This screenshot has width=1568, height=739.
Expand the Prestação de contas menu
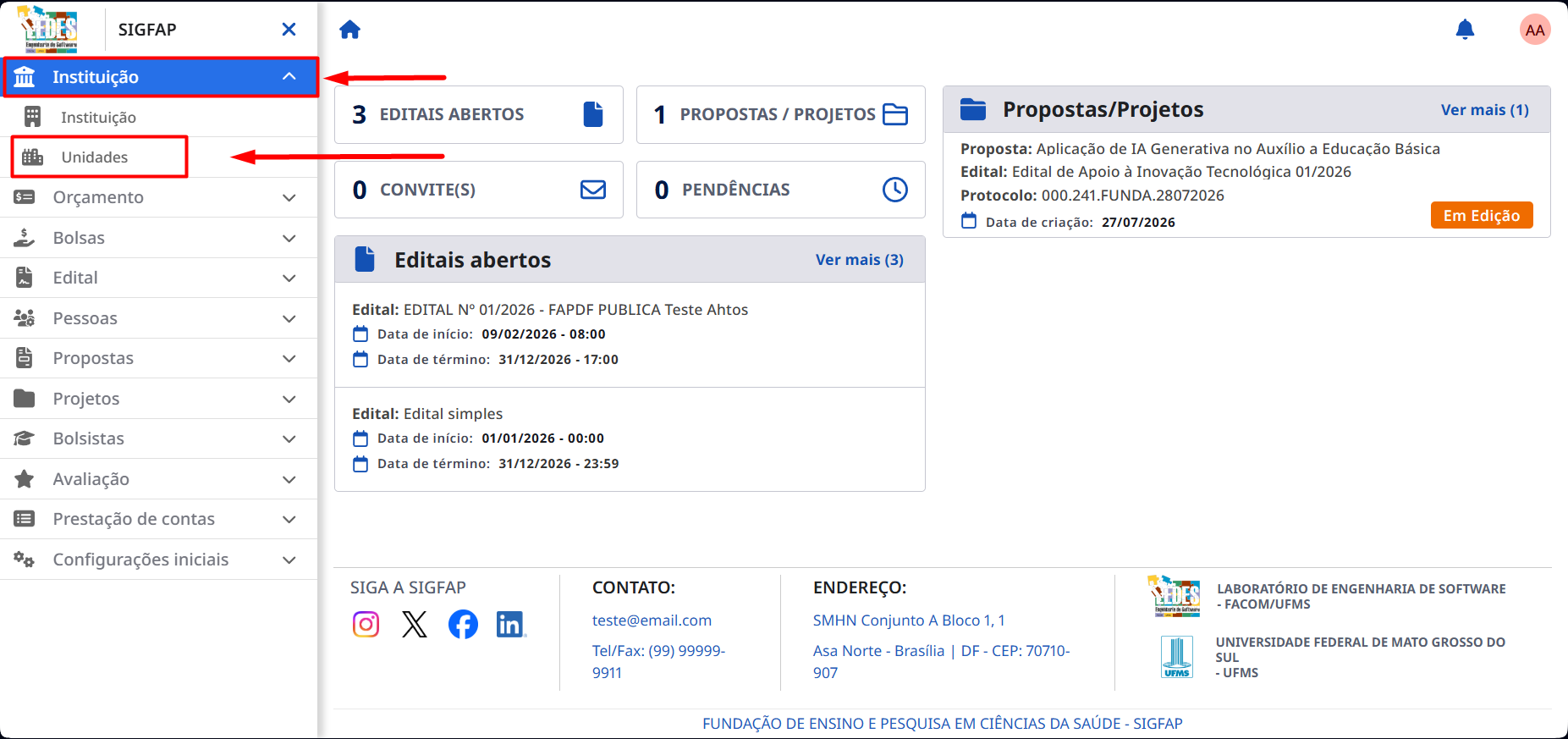point(159,519)
